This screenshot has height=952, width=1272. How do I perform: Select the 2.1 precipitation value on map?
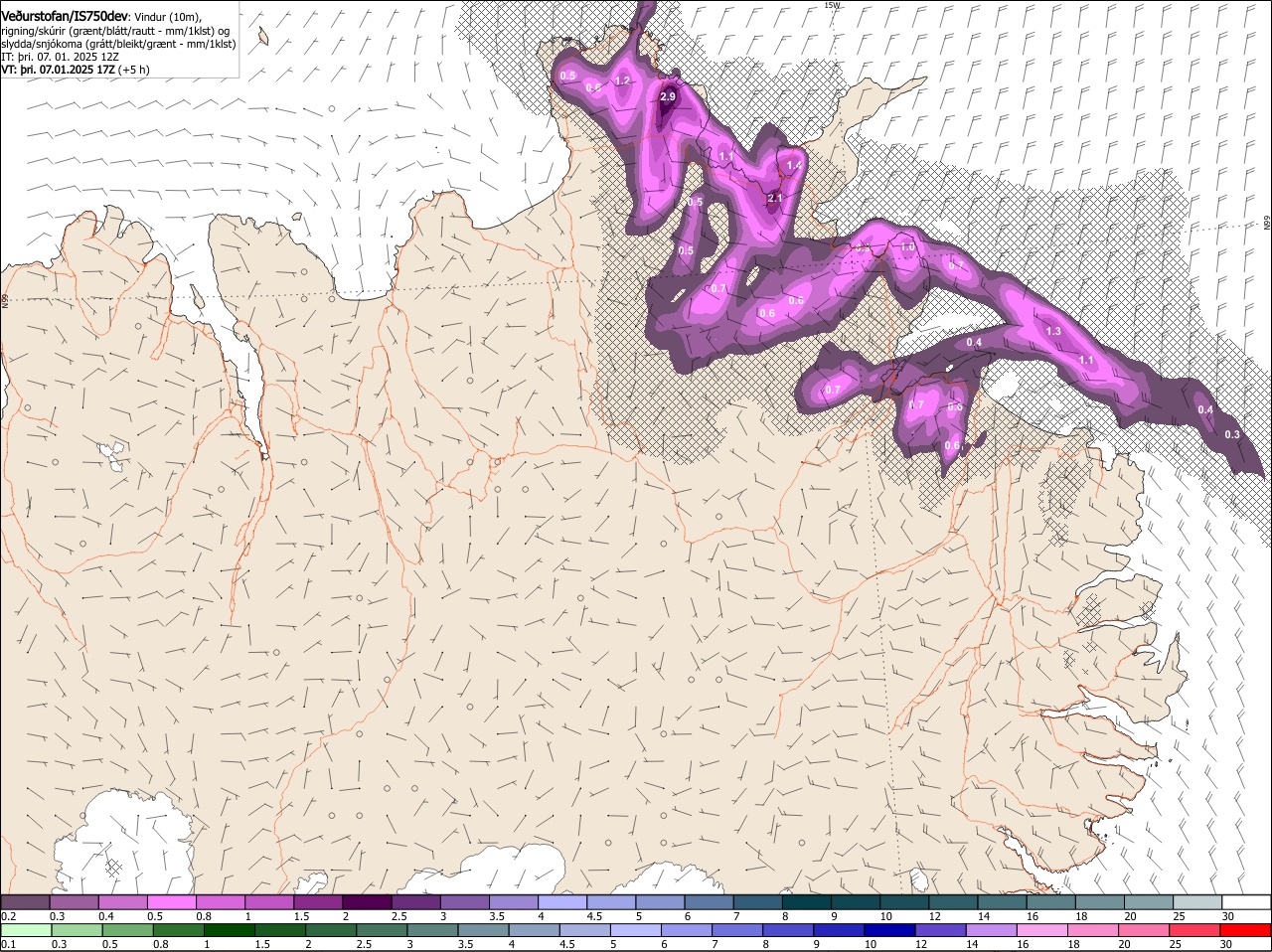coord(775,198)
